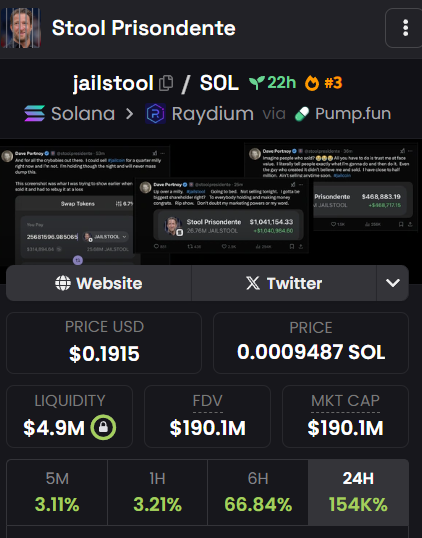Open the three-dot options menu

tap(405, 28)
